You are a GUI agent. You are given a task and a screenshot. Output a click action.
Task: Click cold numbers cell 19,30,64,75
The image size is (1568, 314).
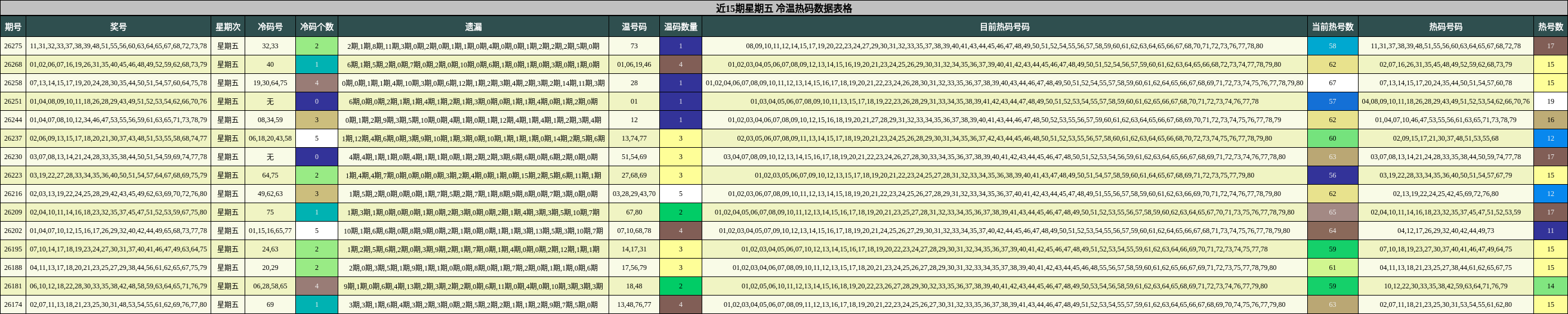[x=270, y=83]
